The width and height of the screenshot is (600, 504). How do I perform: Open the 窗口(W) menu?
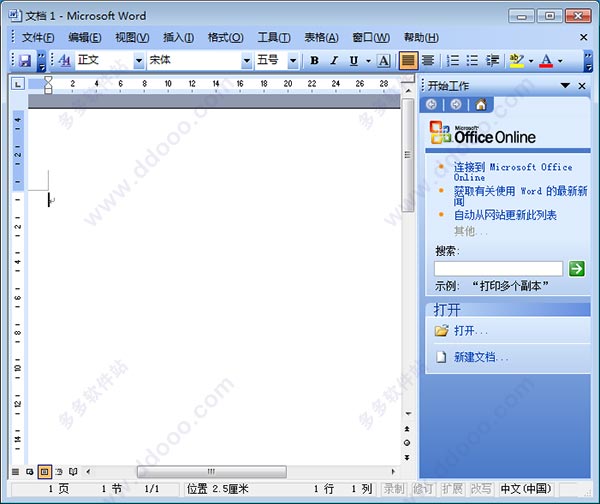pos(371,38)
